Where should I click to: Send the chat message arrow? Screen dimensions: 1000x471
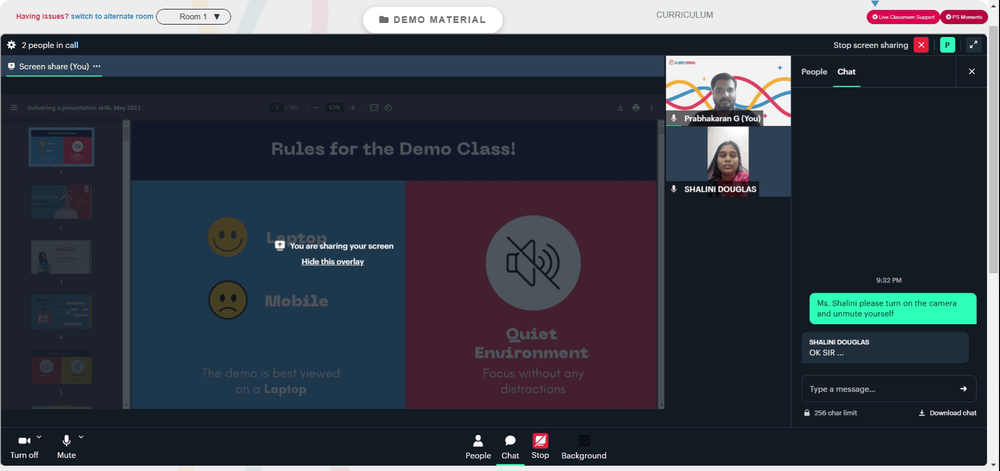point(963,389)
